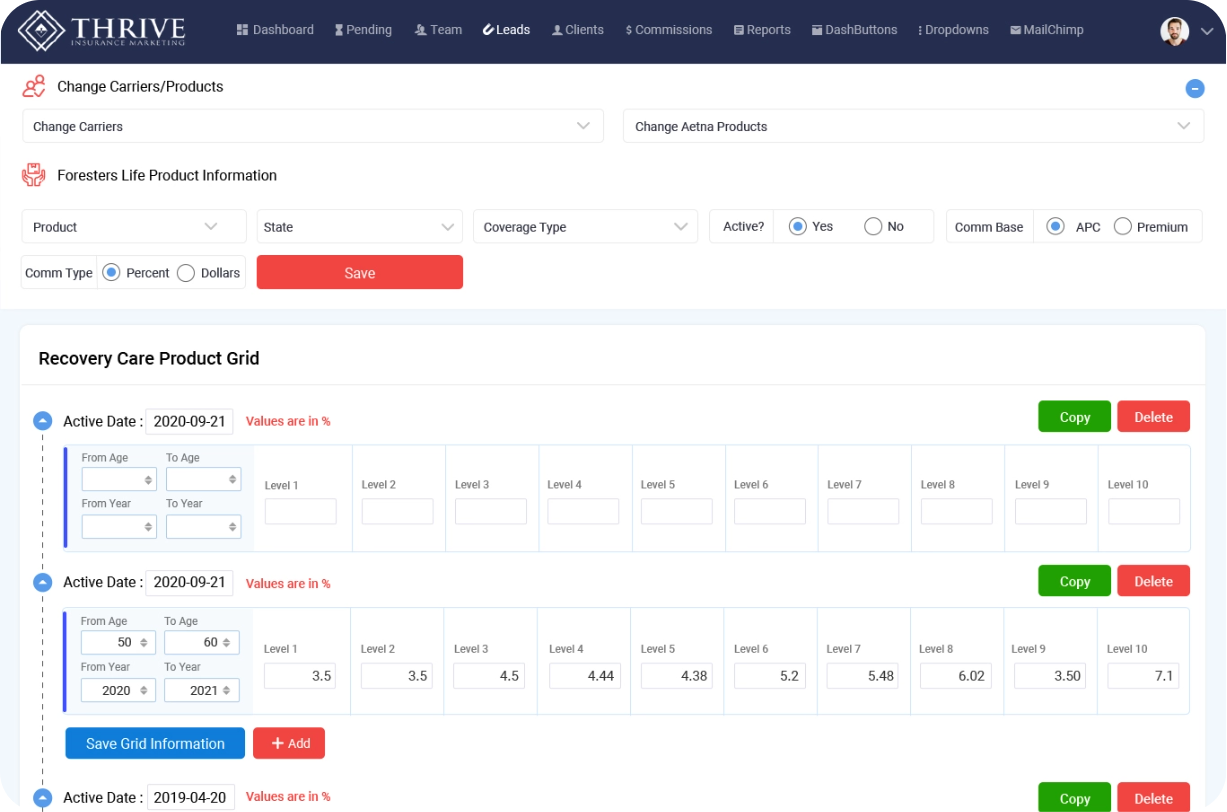
Task: Collapse the first 2020-09-21 grid group
Action: point(42,421)
